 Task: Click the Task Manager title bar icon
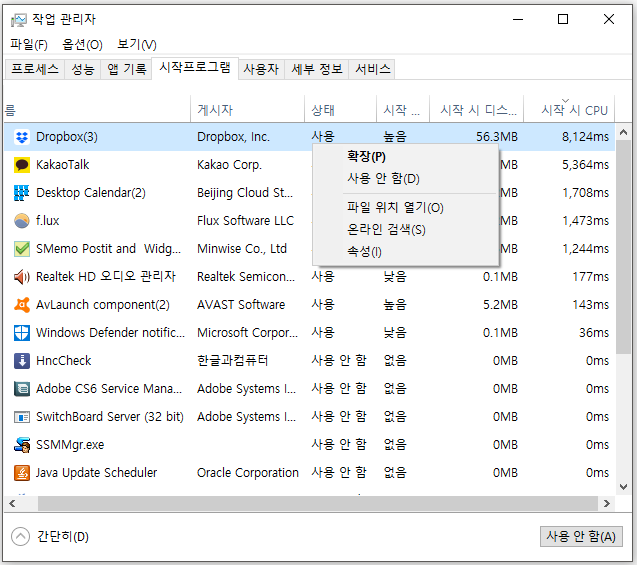tap(19, 20)
